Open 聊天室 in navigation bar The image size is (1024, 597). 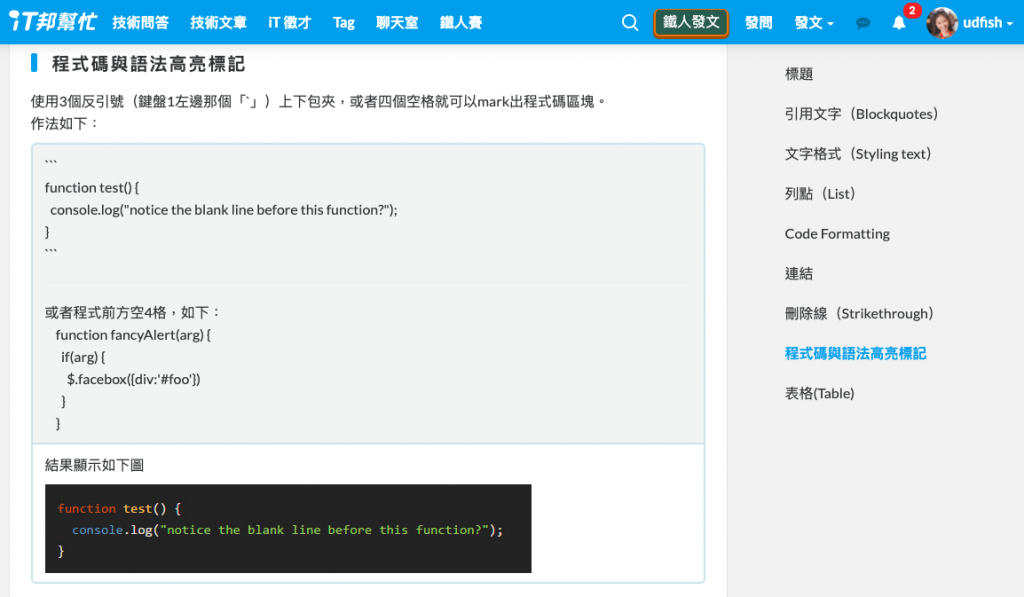click(x=396, y=23)
